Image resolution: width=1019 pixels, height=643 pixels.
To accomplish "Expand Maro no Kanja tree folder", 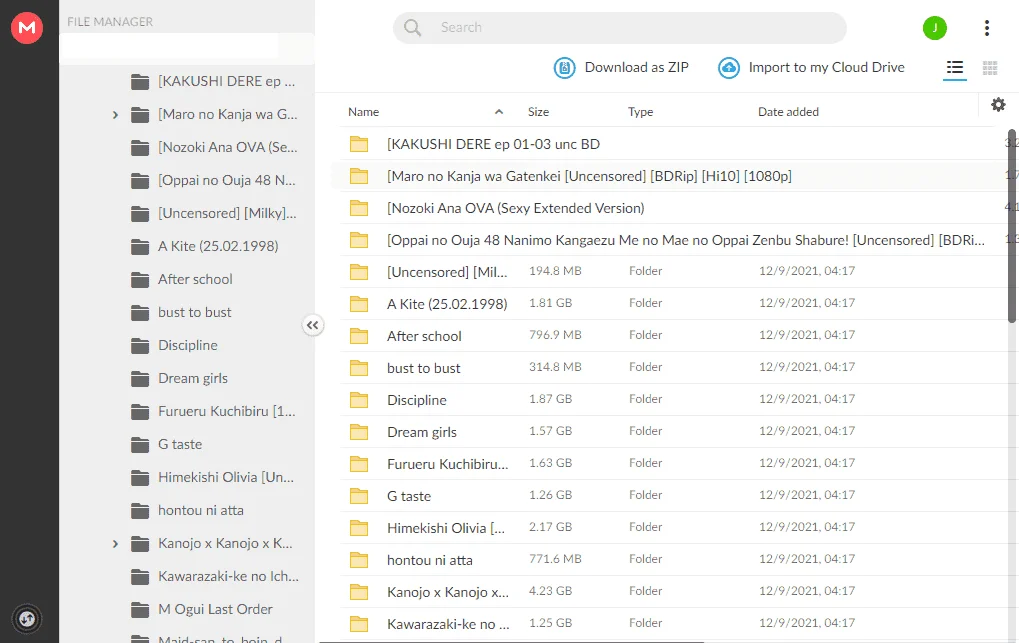I will 115,115.
